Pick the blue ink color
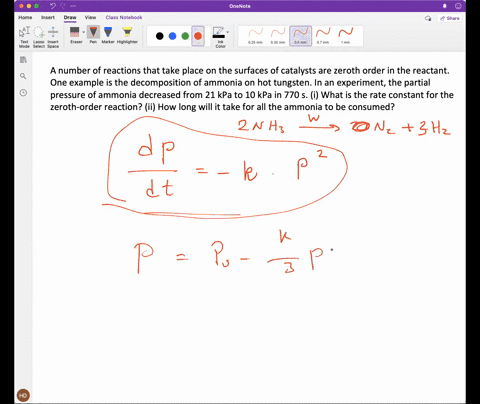Image resolution: width=480 pixels, height=404 pixels. (x=172, y=36)
